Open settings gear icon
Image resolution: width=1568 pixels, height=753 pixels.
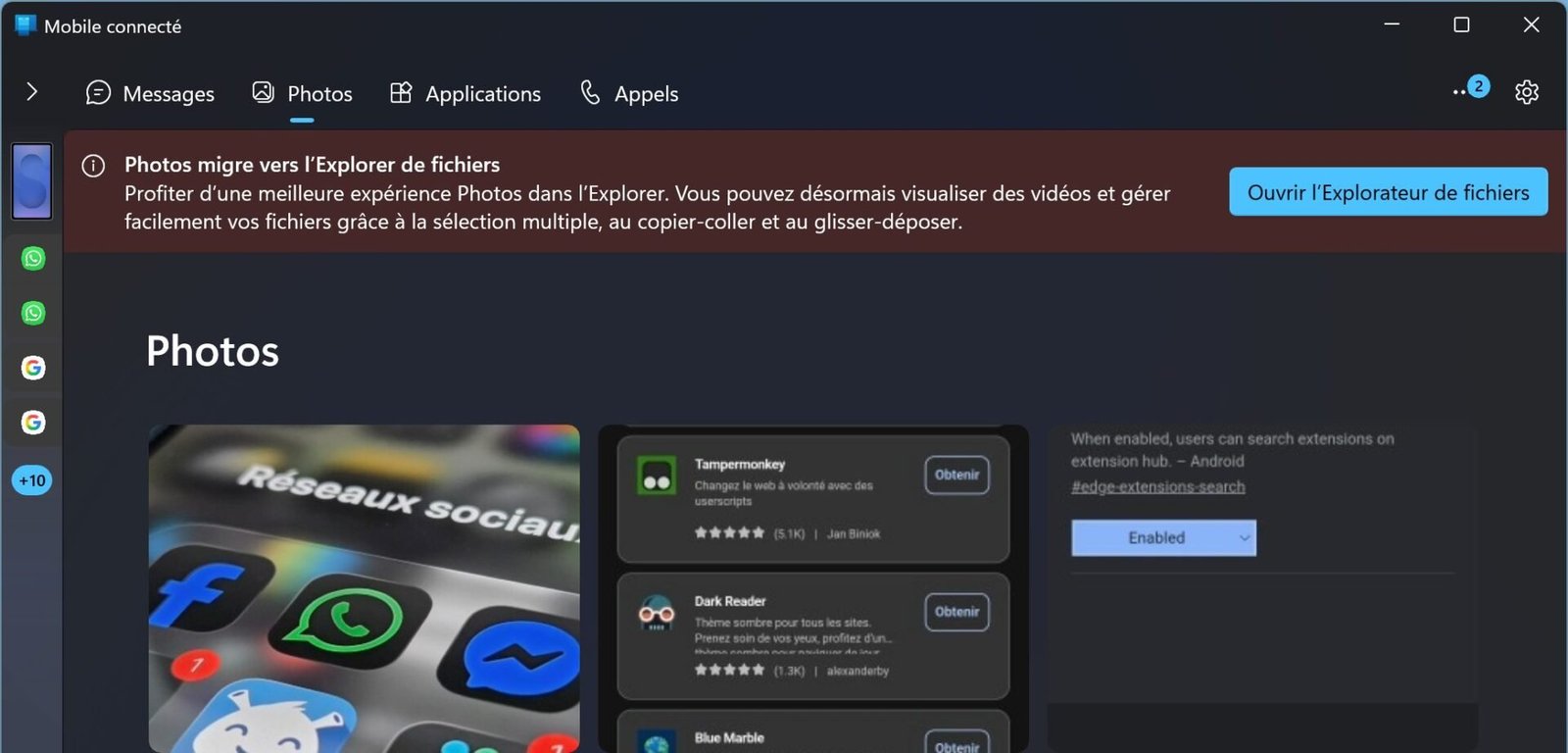(x=1526, y=92)
